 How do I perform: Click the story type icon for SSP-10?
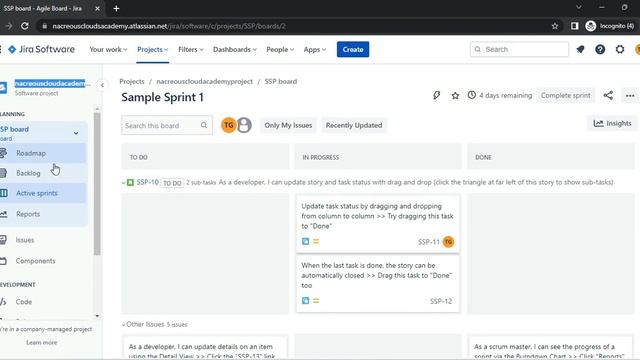(130, 182)
